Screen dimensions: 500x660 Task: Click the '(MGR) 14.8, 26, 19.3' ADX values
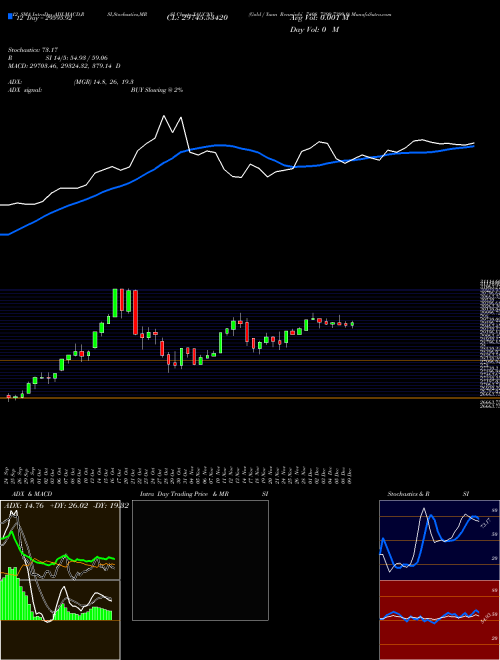[x=104, y=82]
